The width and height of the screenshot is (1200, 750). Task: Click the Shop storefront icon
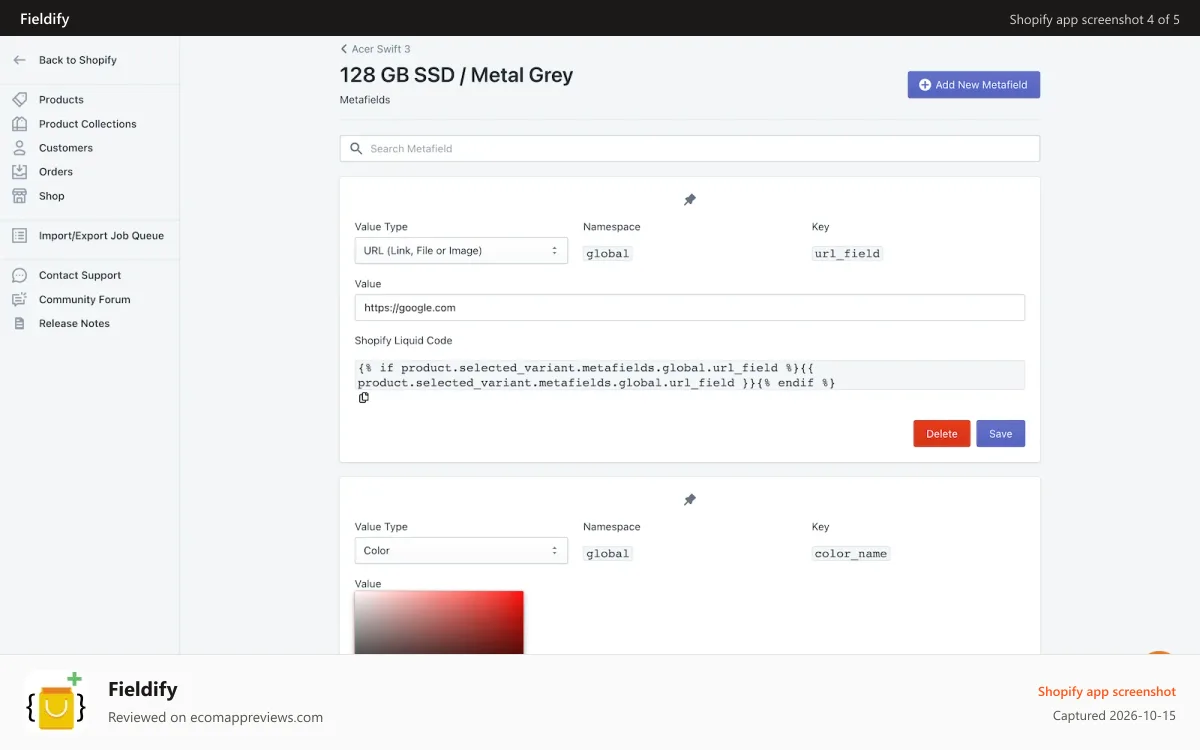tap(19, 196)
